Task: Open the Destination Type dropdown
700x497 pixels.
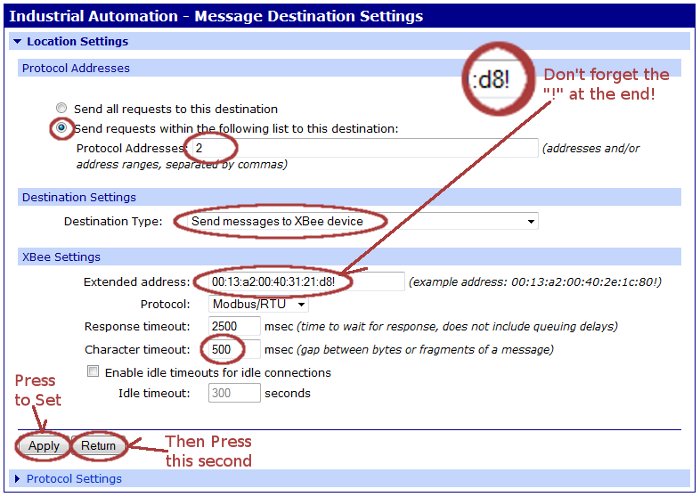Action: [x=355, y=221]
